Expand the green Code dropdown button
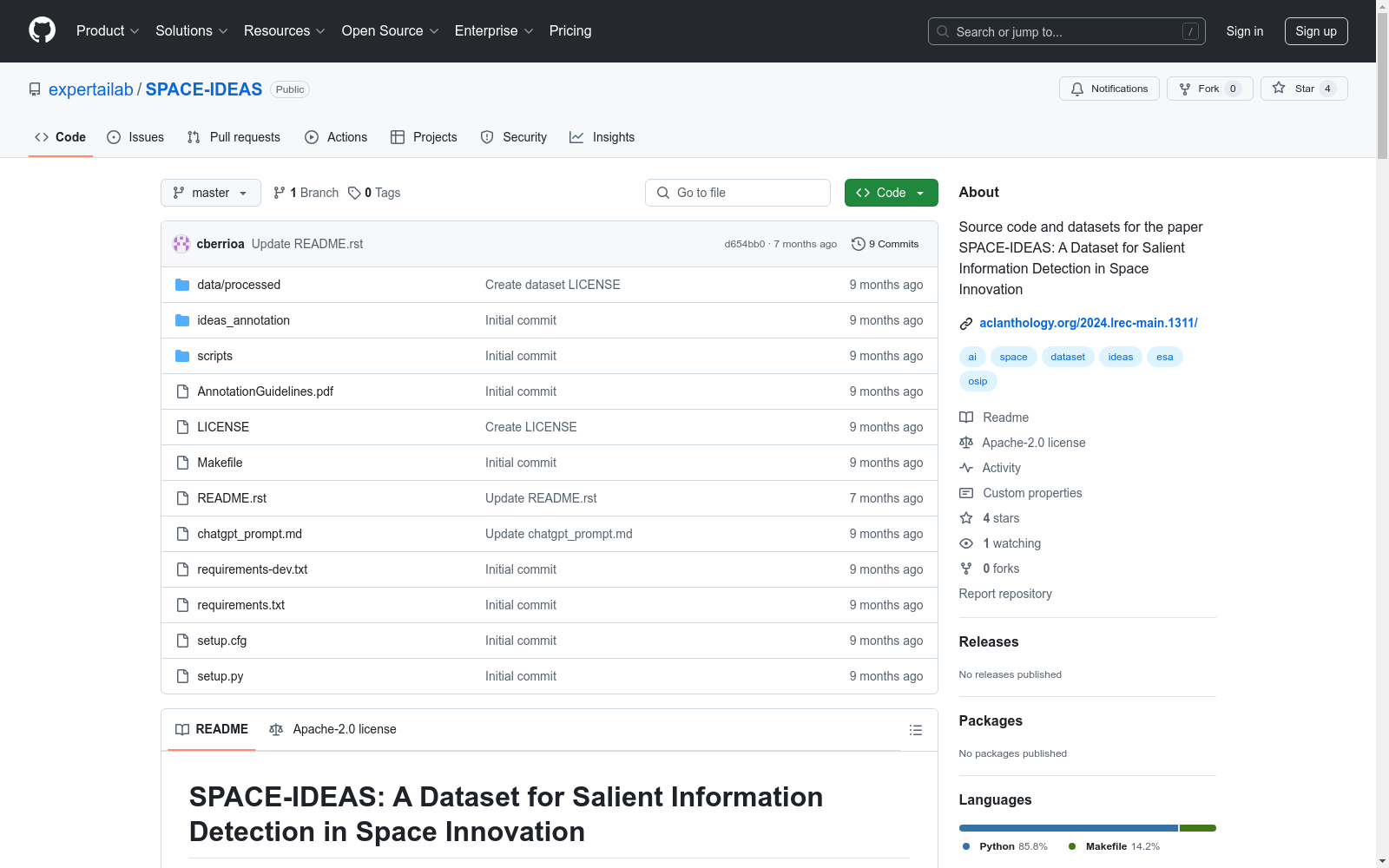The height and width of the screenshot is (868, 1389). (x=892, y=193)
